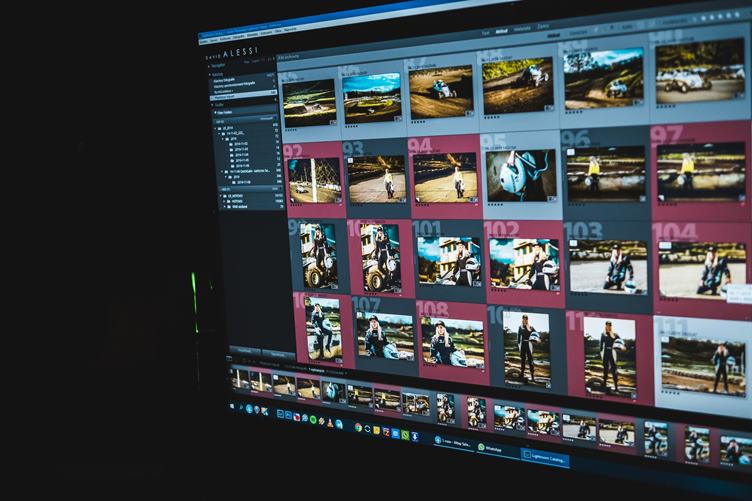
Task: Select grid photo numbered 102
Action: coord(524,264)
